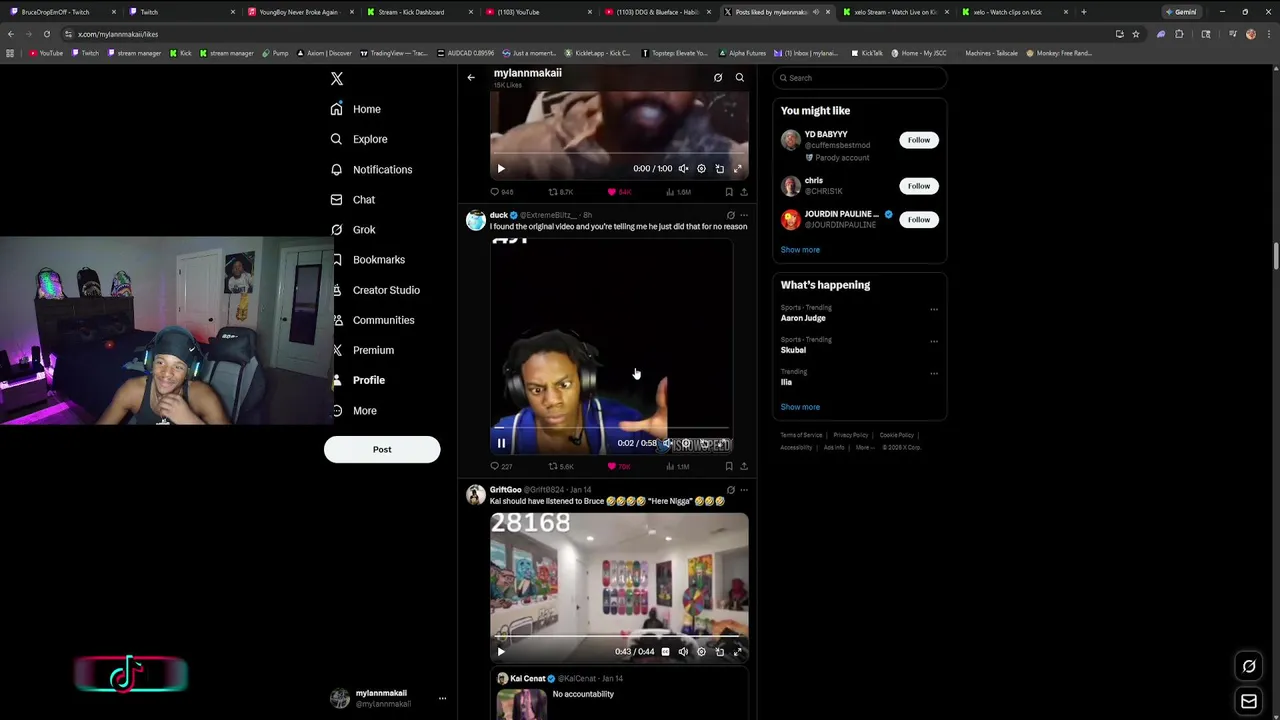Screen dimensions: 1280x720
Task: Bookmark the top video post
Action: (729, 192)
